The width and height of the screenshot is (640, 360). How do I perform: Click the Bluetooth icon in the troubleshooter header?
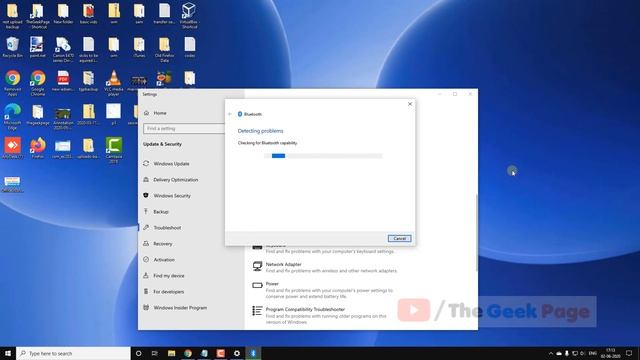[240, 114]
